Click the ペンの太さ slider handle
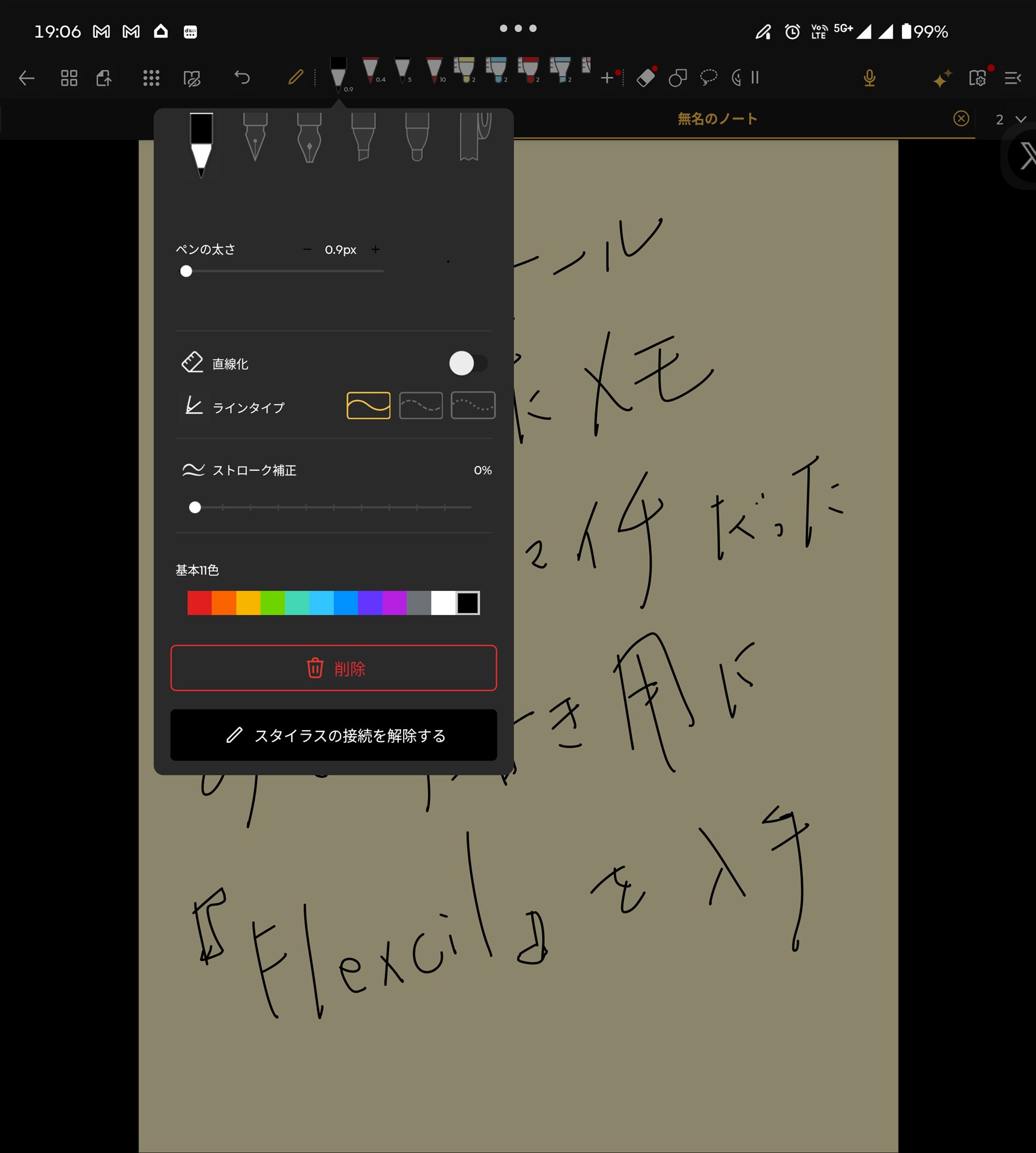Image resolution: width=1036 pixels, height=1153 pixels. [186, 271]
